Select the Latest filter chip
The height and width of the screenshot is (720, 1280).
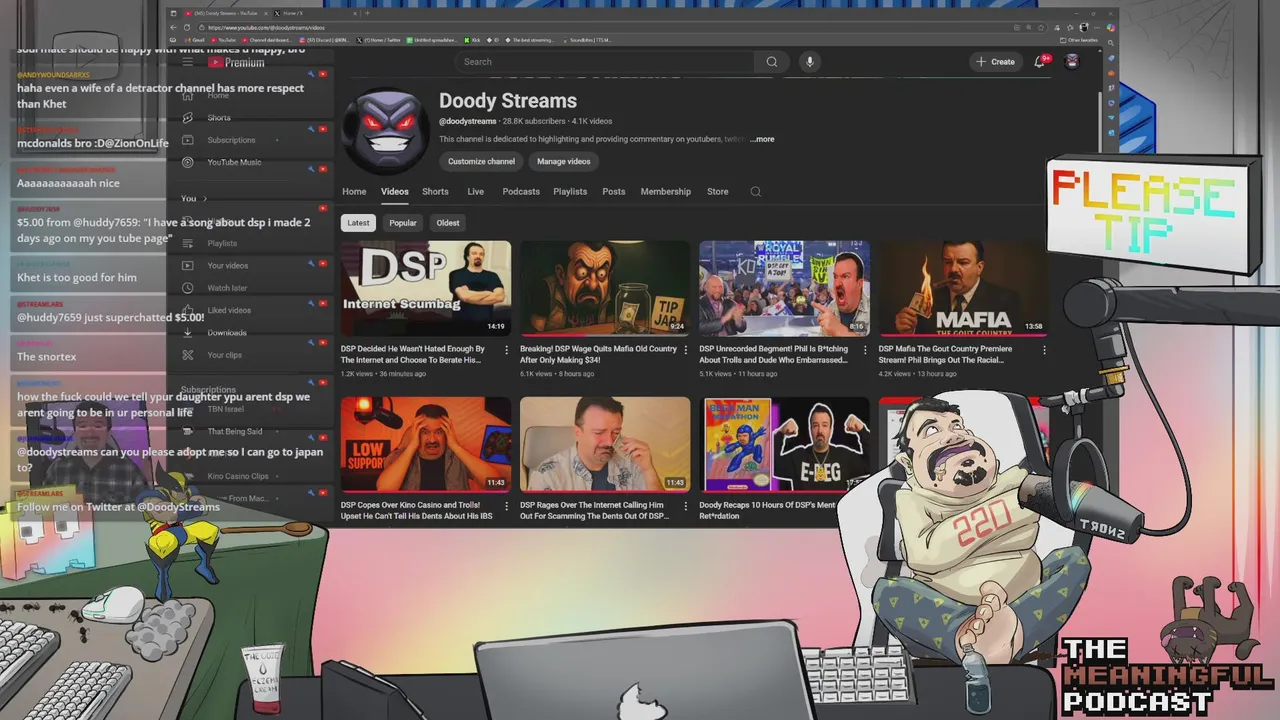(358, 223)
